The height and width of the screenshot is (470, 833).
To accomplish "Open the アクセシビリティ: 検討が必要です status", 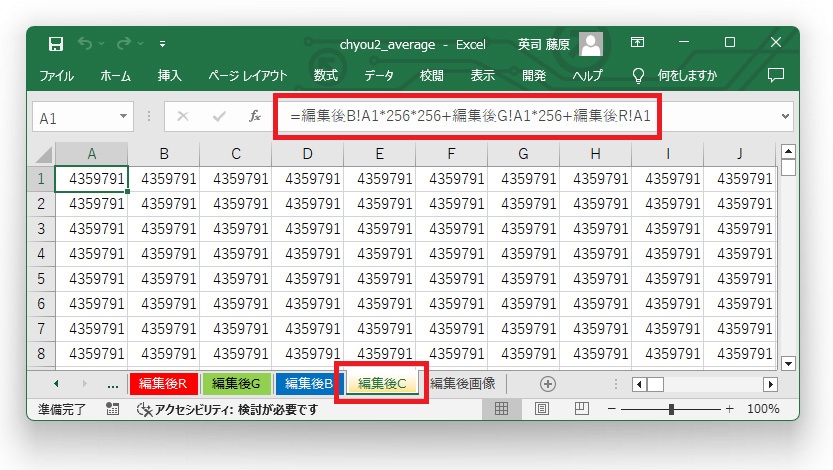I will pyautogui.click(x=227, y=409).
